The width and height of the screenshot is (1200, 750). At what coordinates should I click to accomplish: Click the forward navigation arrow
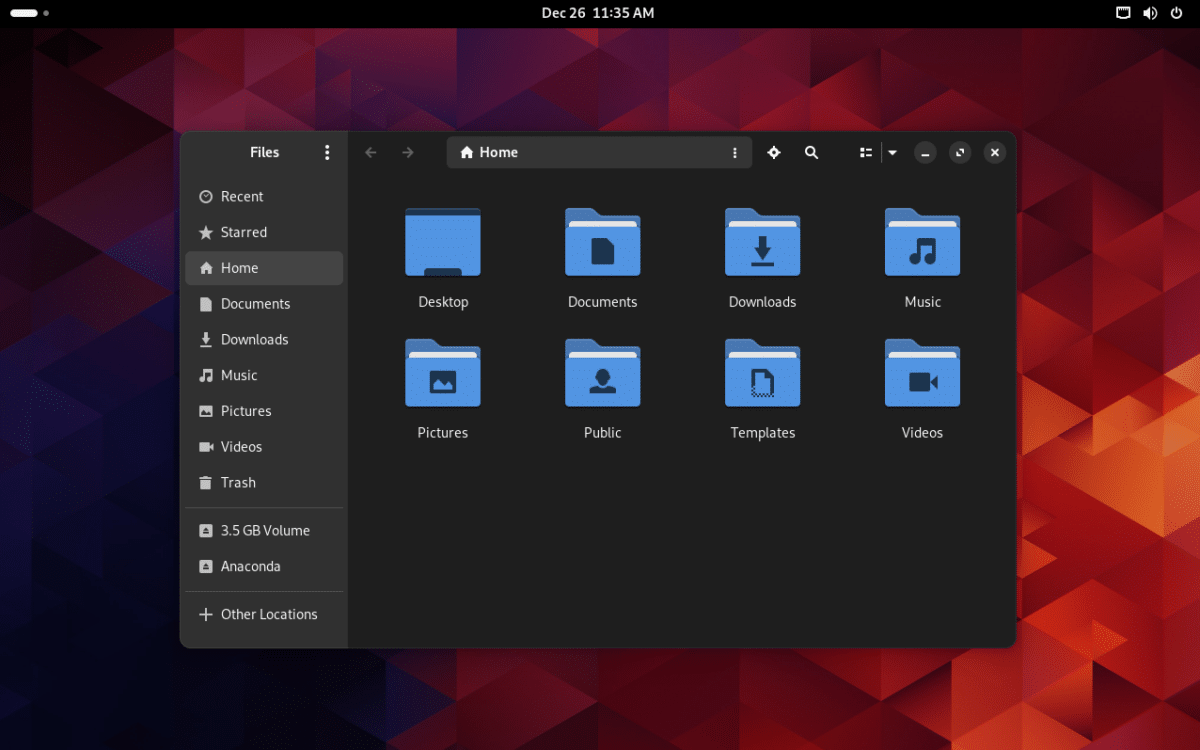pos(407,152)
